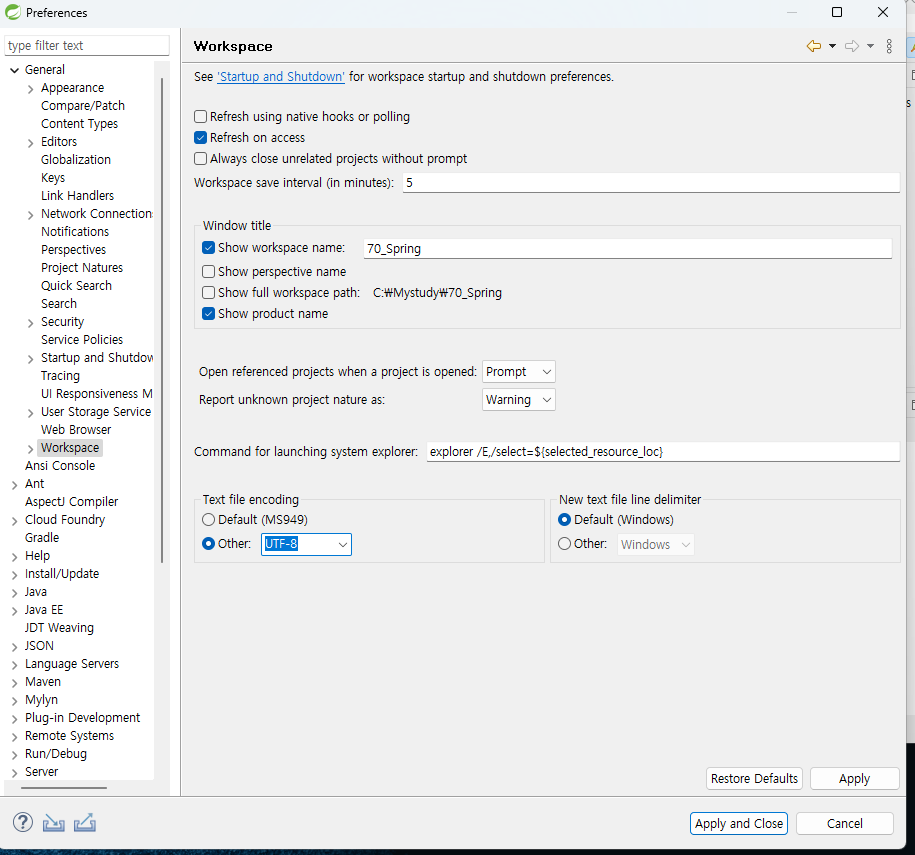This screenshot has height=855, width=915.
Task: Uncheck Refresh on access
Action: point(200,138)
